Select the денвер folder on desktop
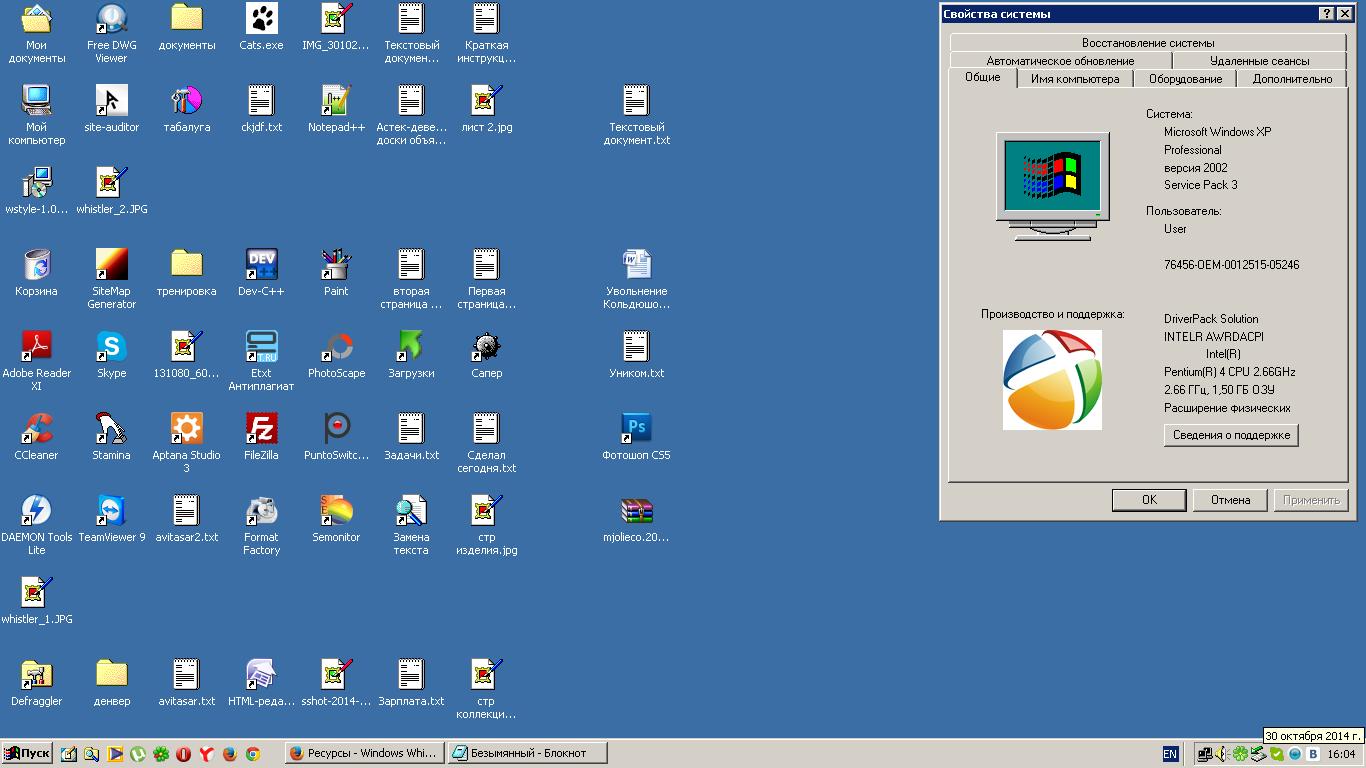This screenshot has width=1366, height=768. click(111, 683)
